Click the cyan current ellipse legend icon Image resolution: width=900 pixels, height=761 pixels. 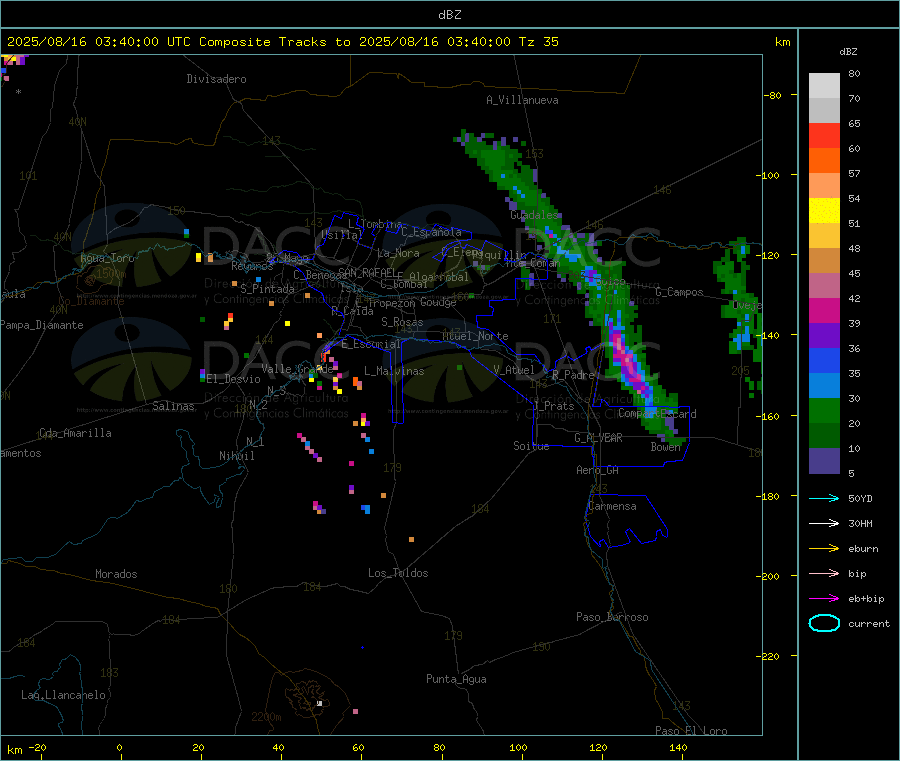click(824, 623)
